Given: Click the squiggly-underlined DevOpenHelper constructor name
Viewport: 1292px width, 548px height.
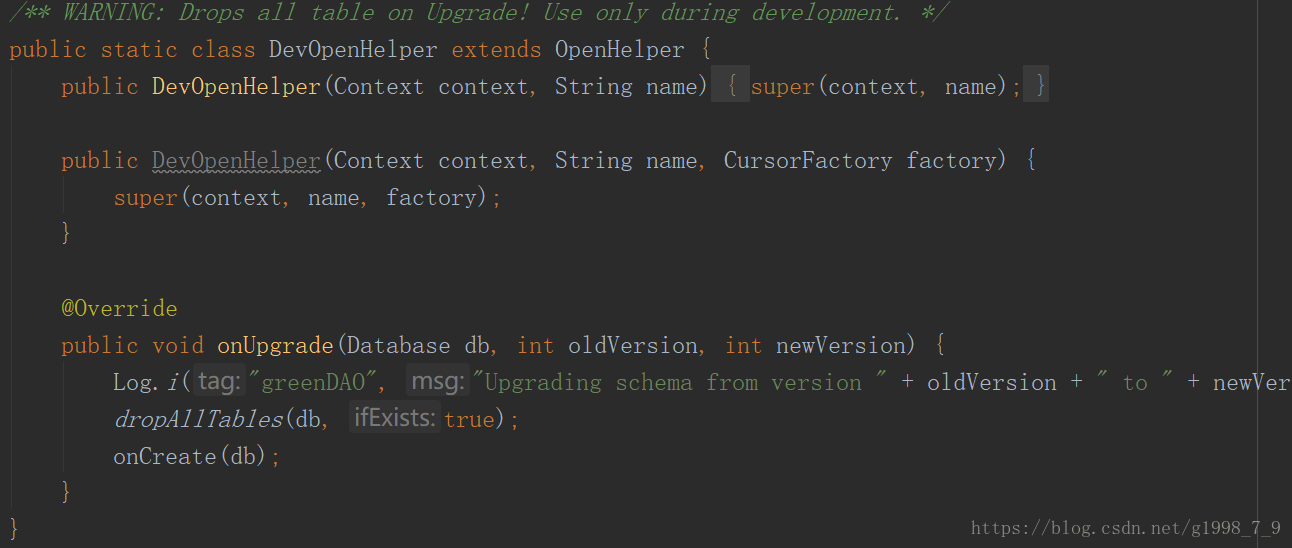Looking at the screenshot, I should point(236,161).
